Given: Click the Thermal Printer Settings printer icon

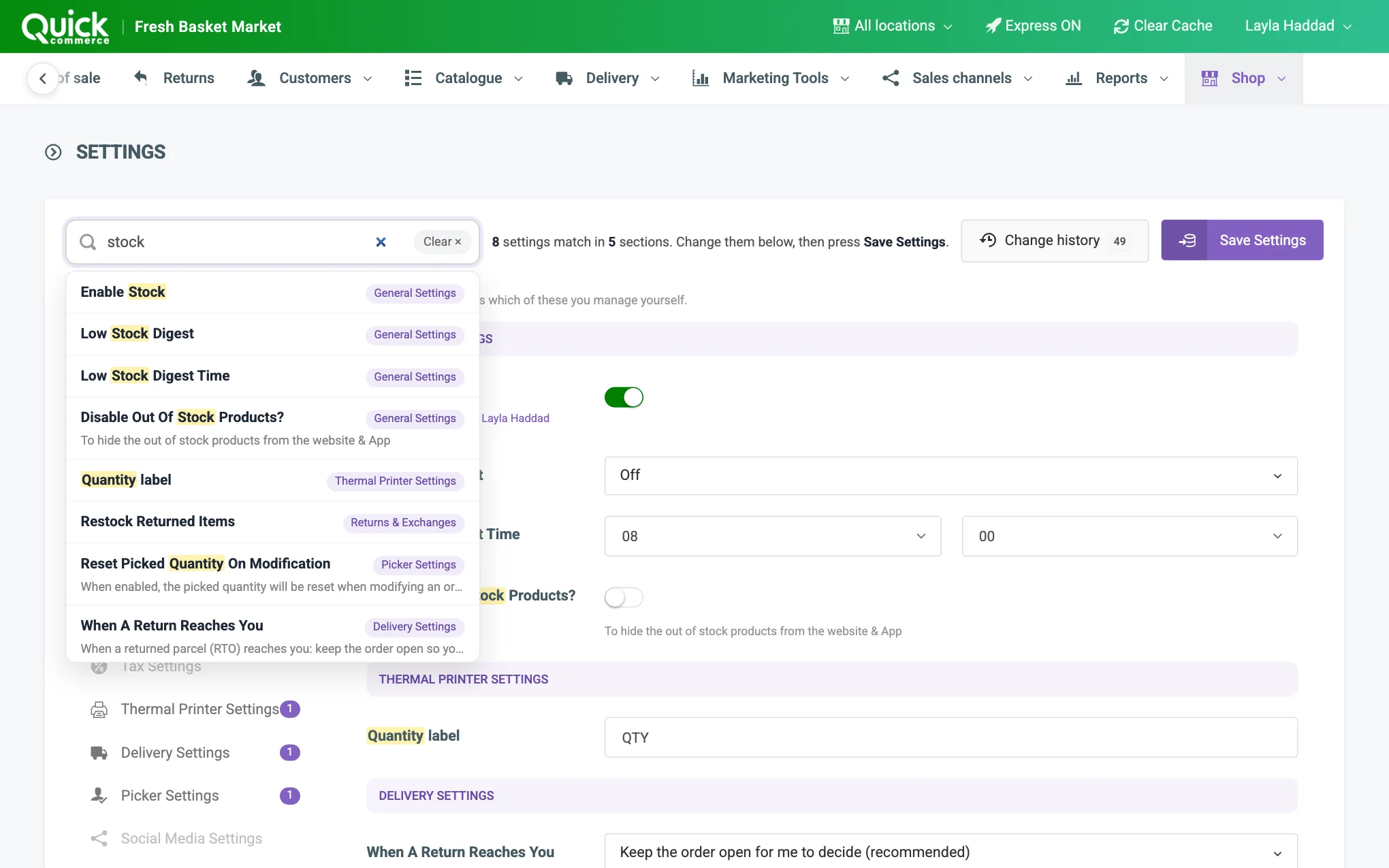Looking at the screenshot, I should [x=99, y=709].
